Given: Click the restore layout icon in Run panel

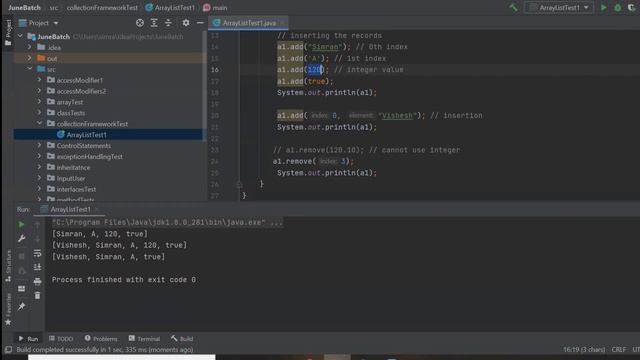Looking at the screenshot, I should point(21,289).
